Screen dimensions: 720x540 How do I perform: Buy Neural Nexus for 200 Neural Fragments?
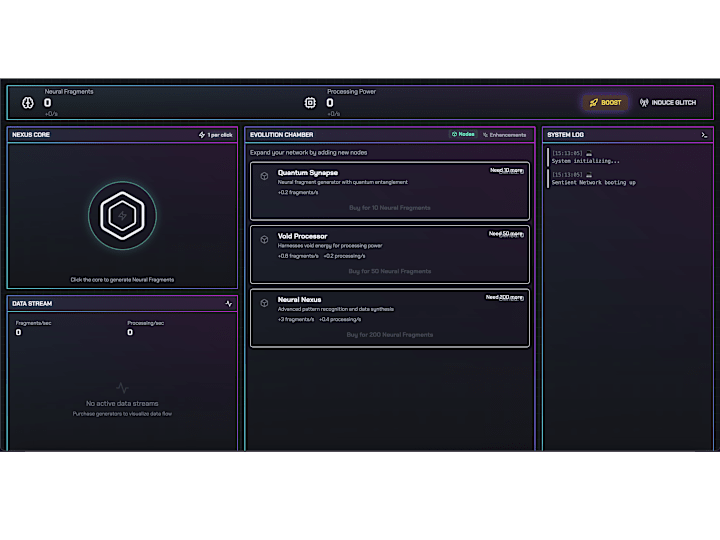pos(389,334)
